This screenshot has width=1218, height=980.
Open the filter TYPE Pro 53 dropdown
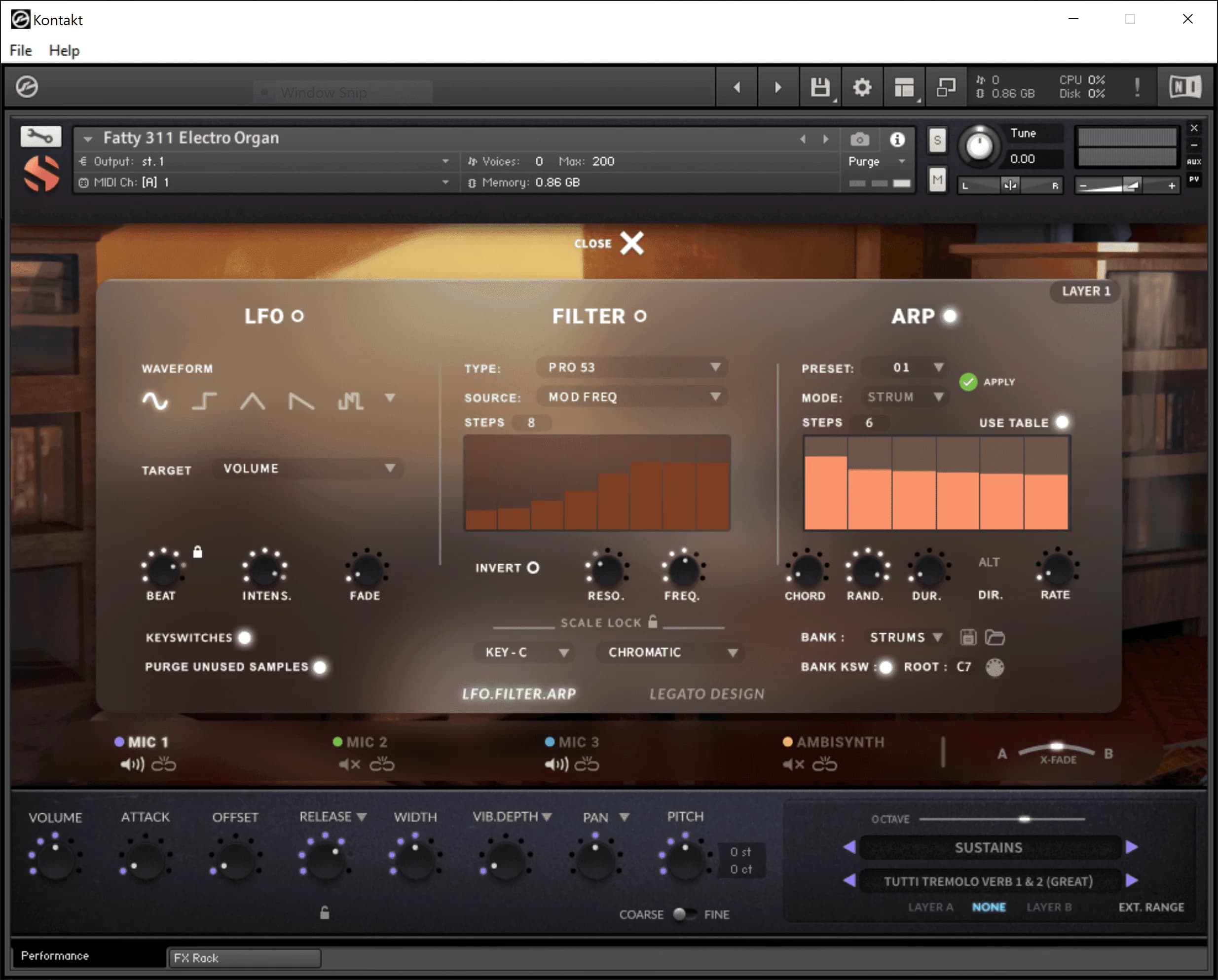(631, 368)
